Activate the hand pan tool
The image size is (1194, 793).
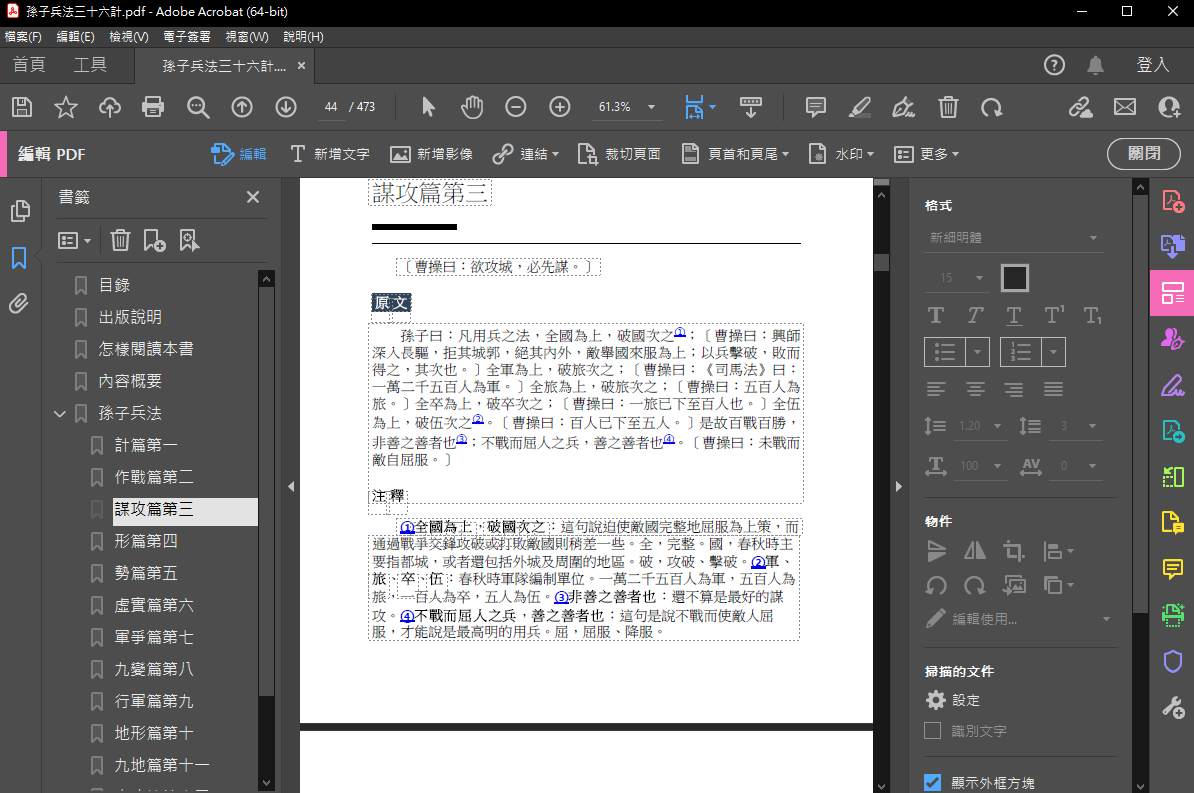472,107
